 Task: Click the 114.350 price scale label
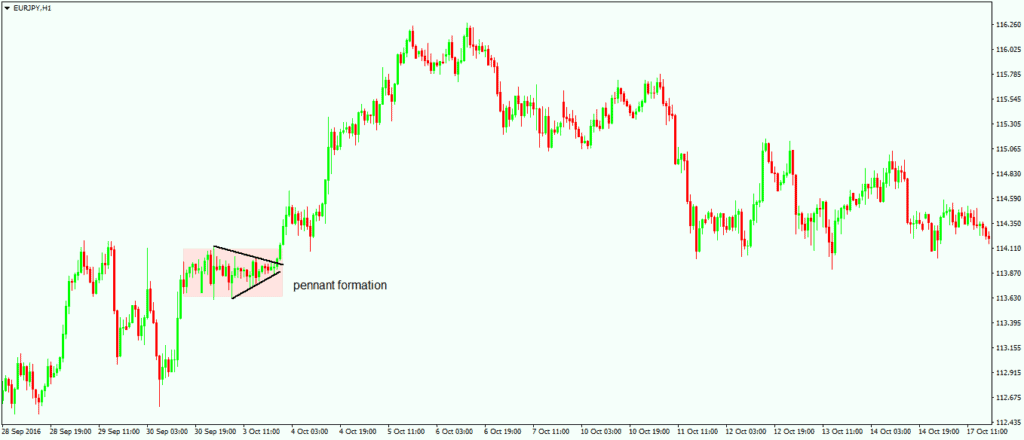[1008, 223]
